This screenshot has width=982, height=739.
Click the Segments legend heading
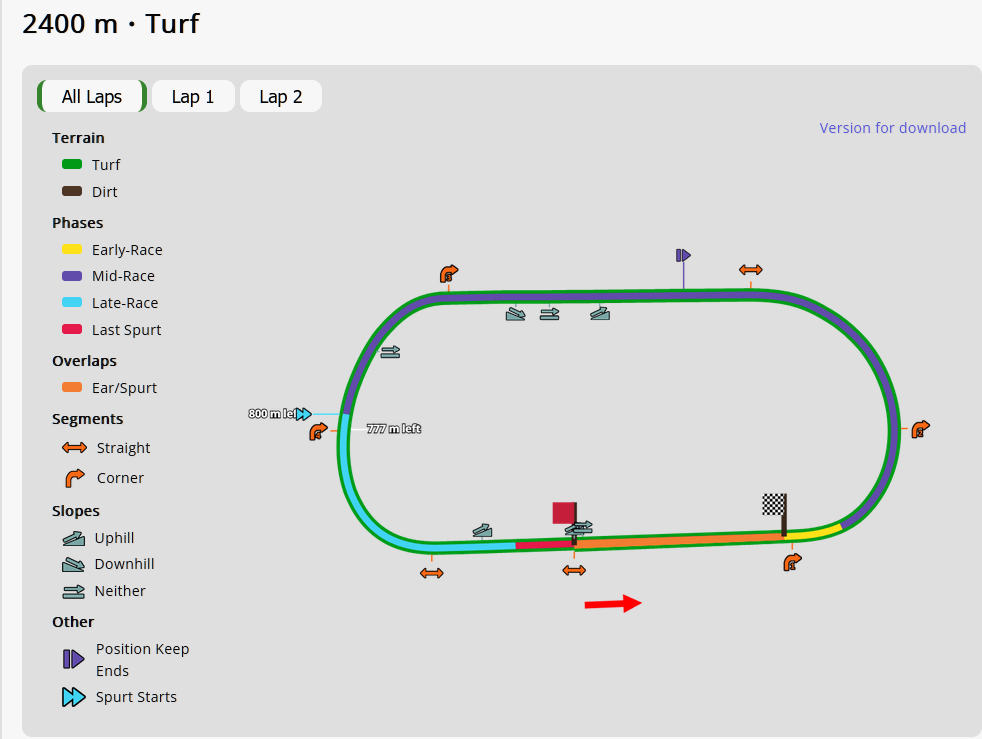[88, 419]
